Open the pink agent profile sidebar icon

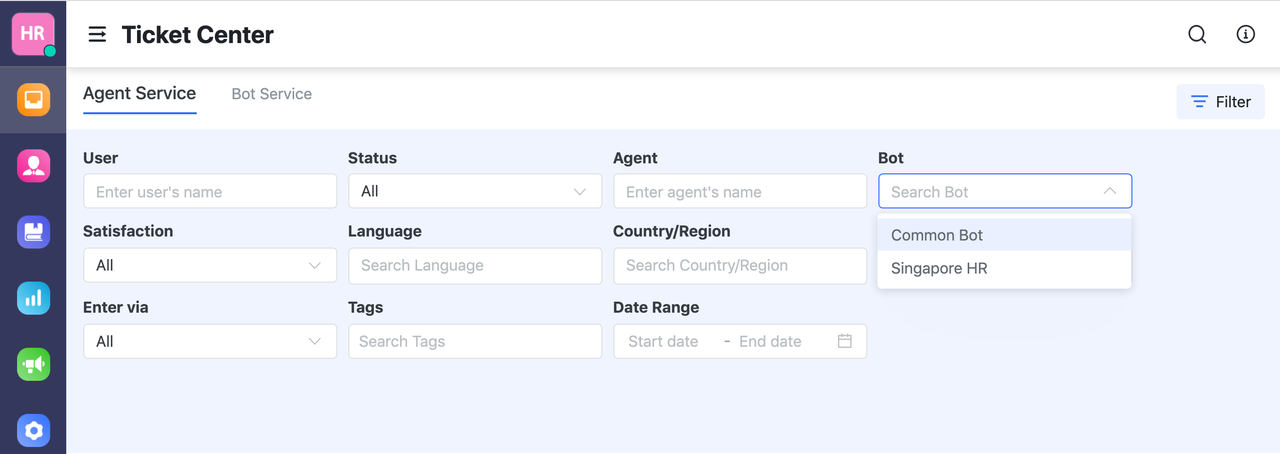(x=33, y=166)
